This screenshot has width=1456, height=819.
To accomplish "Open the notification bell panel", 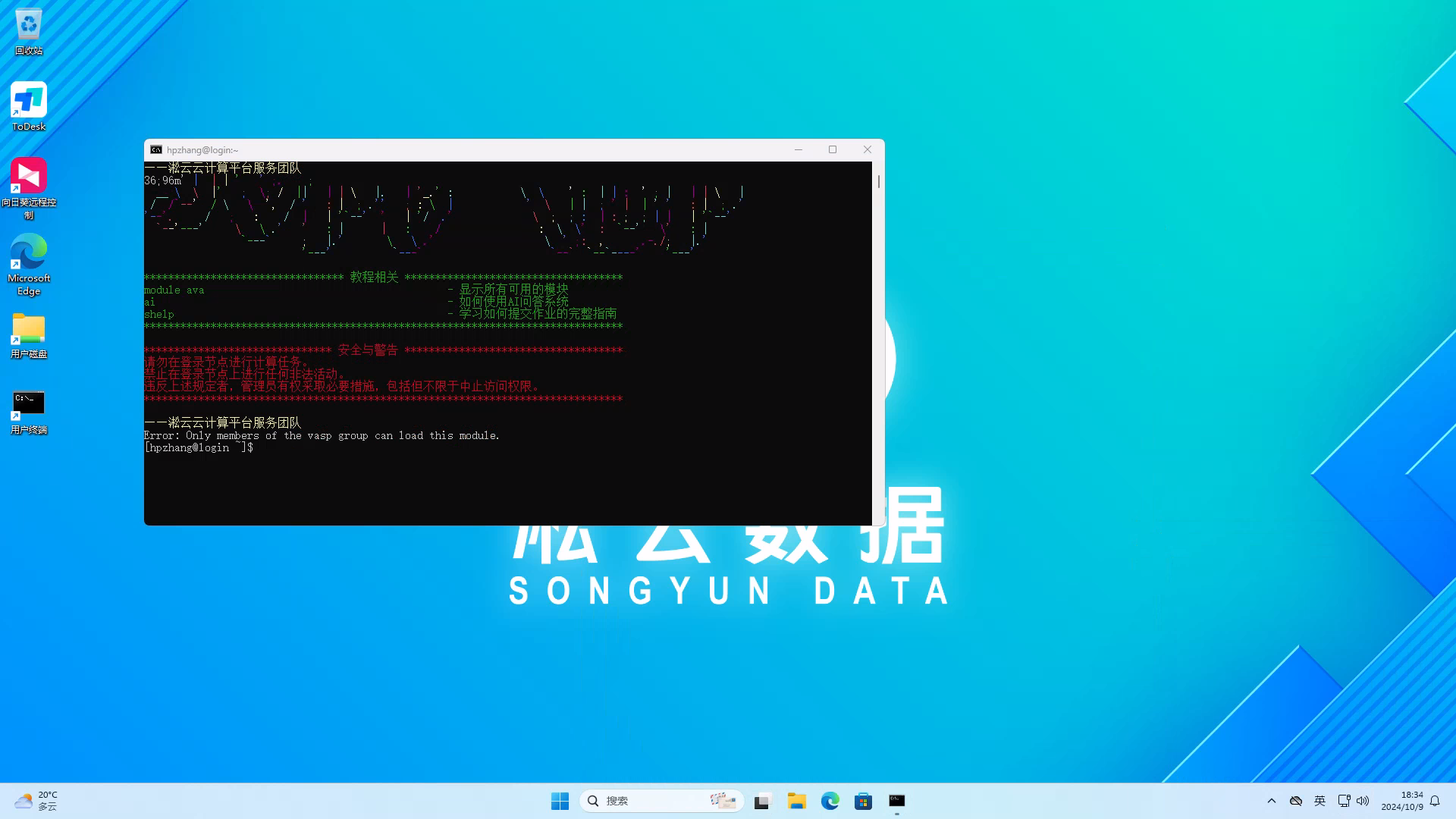I will pos(1435,801).
